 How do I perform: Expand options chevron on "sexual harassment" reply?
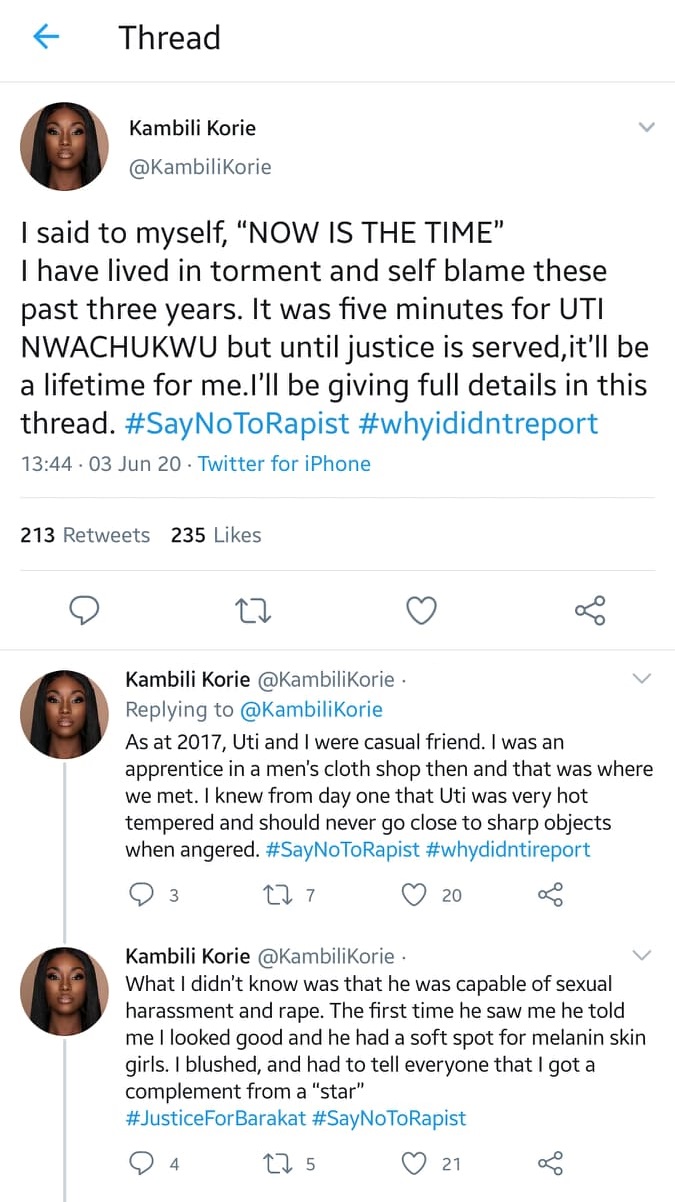click(643, 954)
